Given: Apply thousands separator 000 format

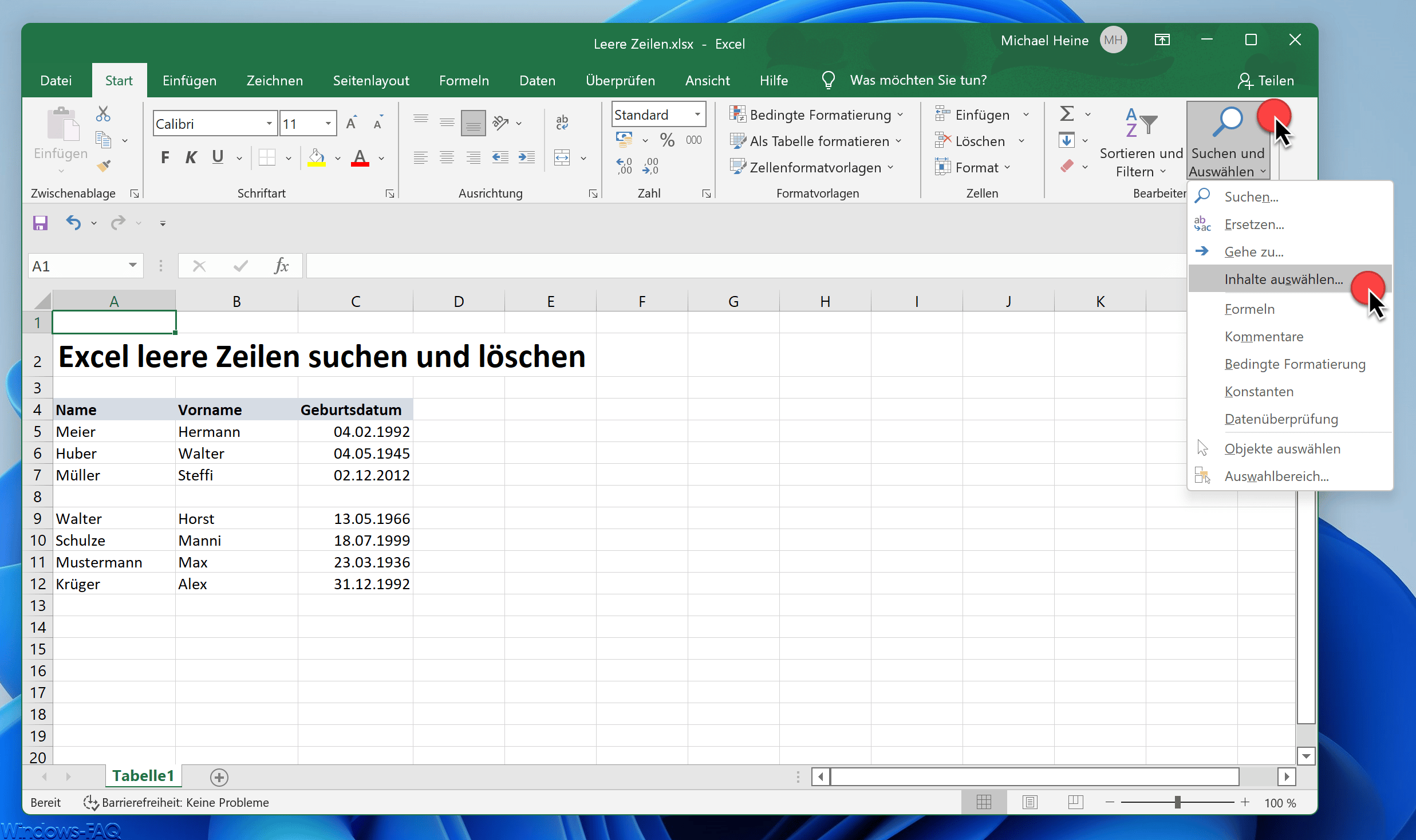Looking at the screenshot, I should (693, 140).
